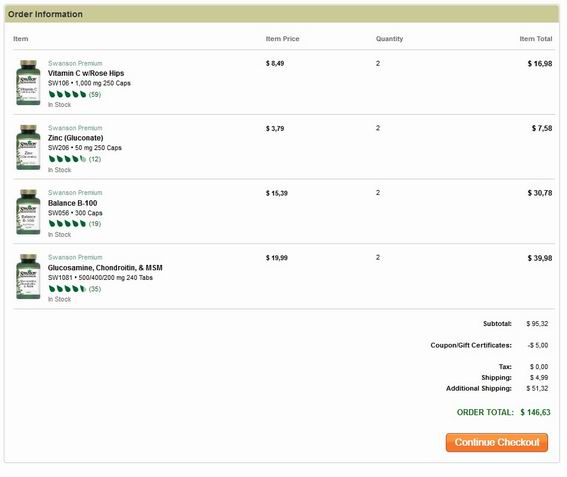
Task: View the 19 reviews for Balance B-100
Action: (95, 224)
